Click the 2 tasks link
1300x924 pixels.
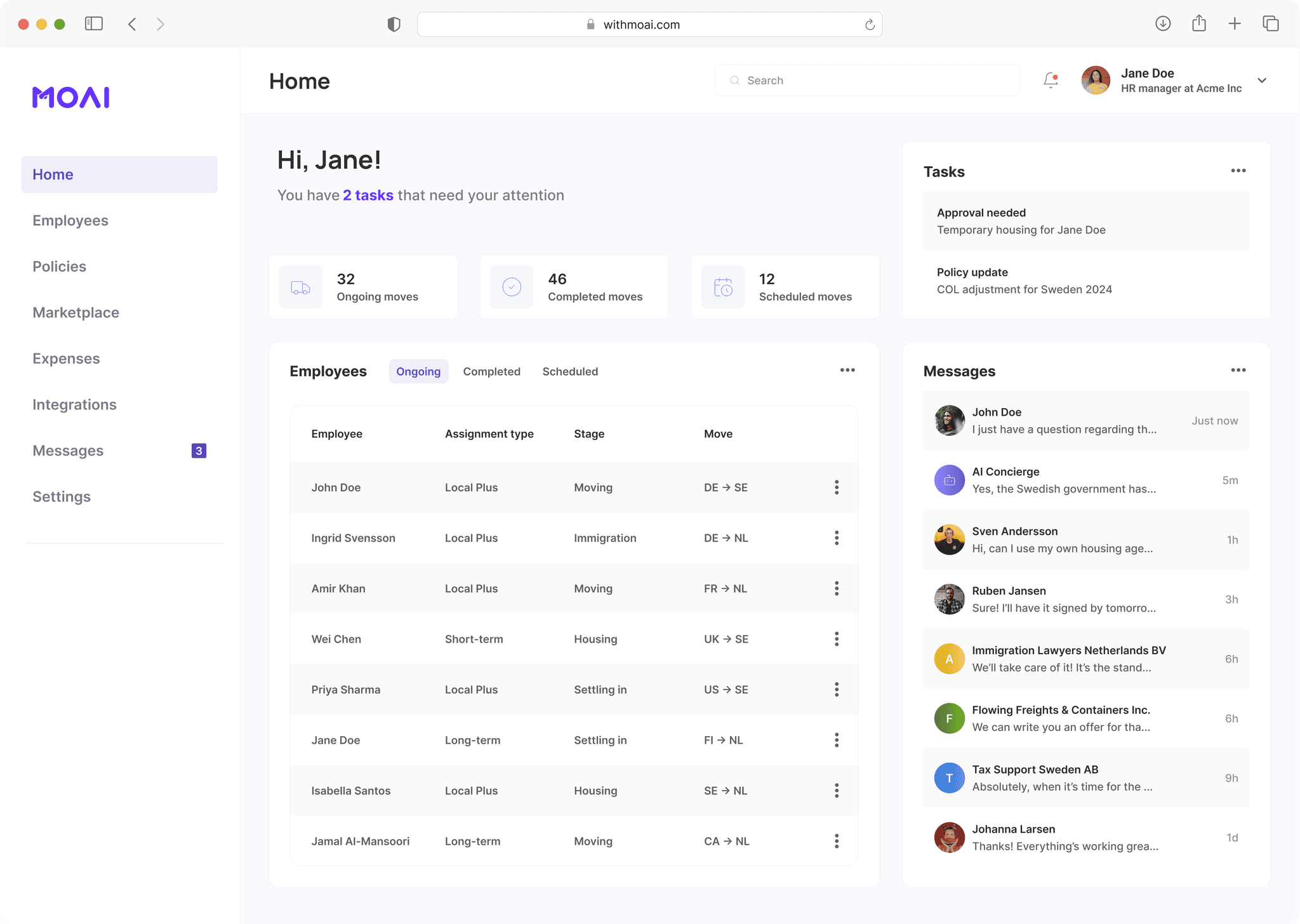368,195
